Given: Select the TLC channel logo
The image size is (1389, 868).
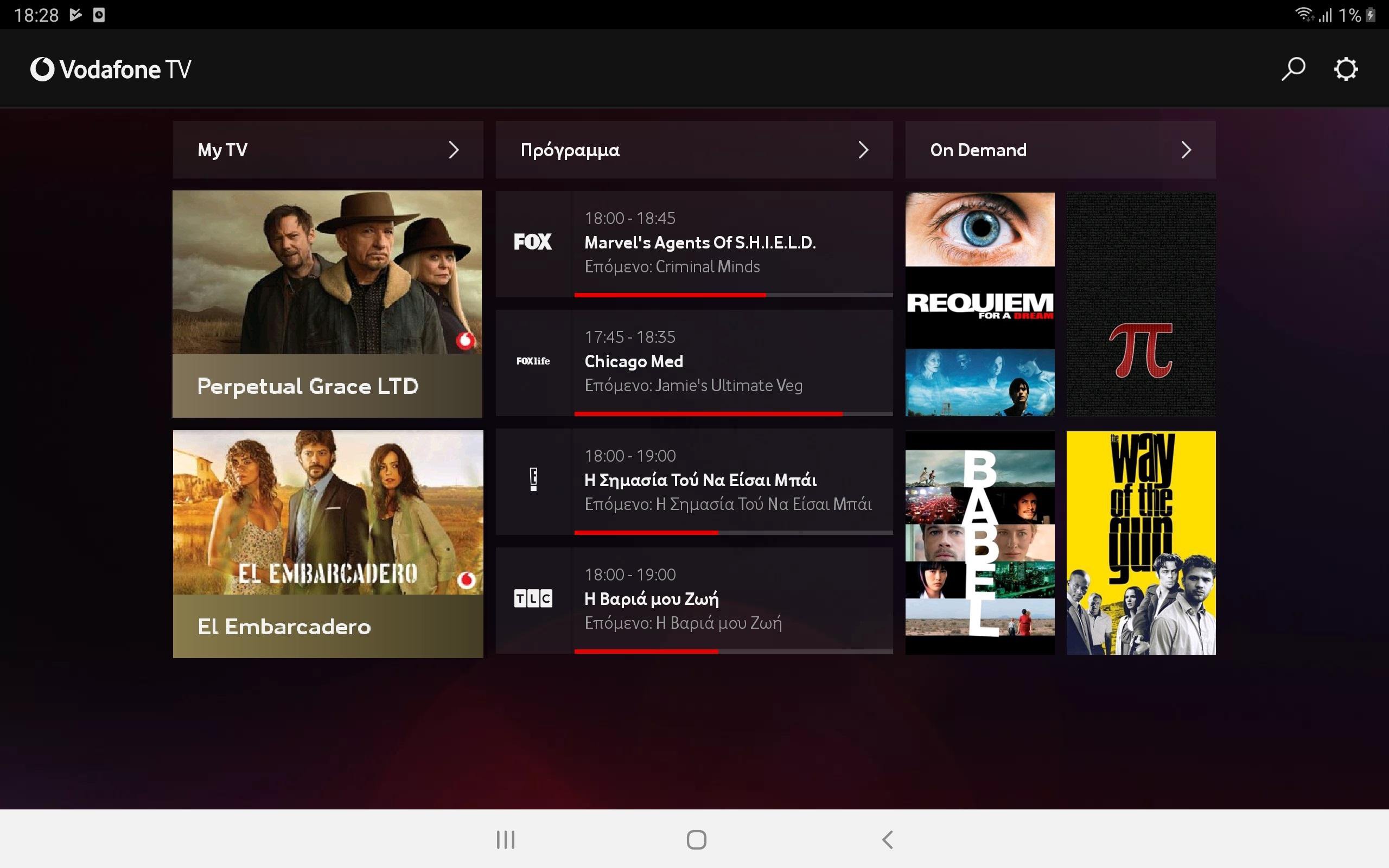Looking at the screenshot, I should pyautogui.click(x=533, y=598).
